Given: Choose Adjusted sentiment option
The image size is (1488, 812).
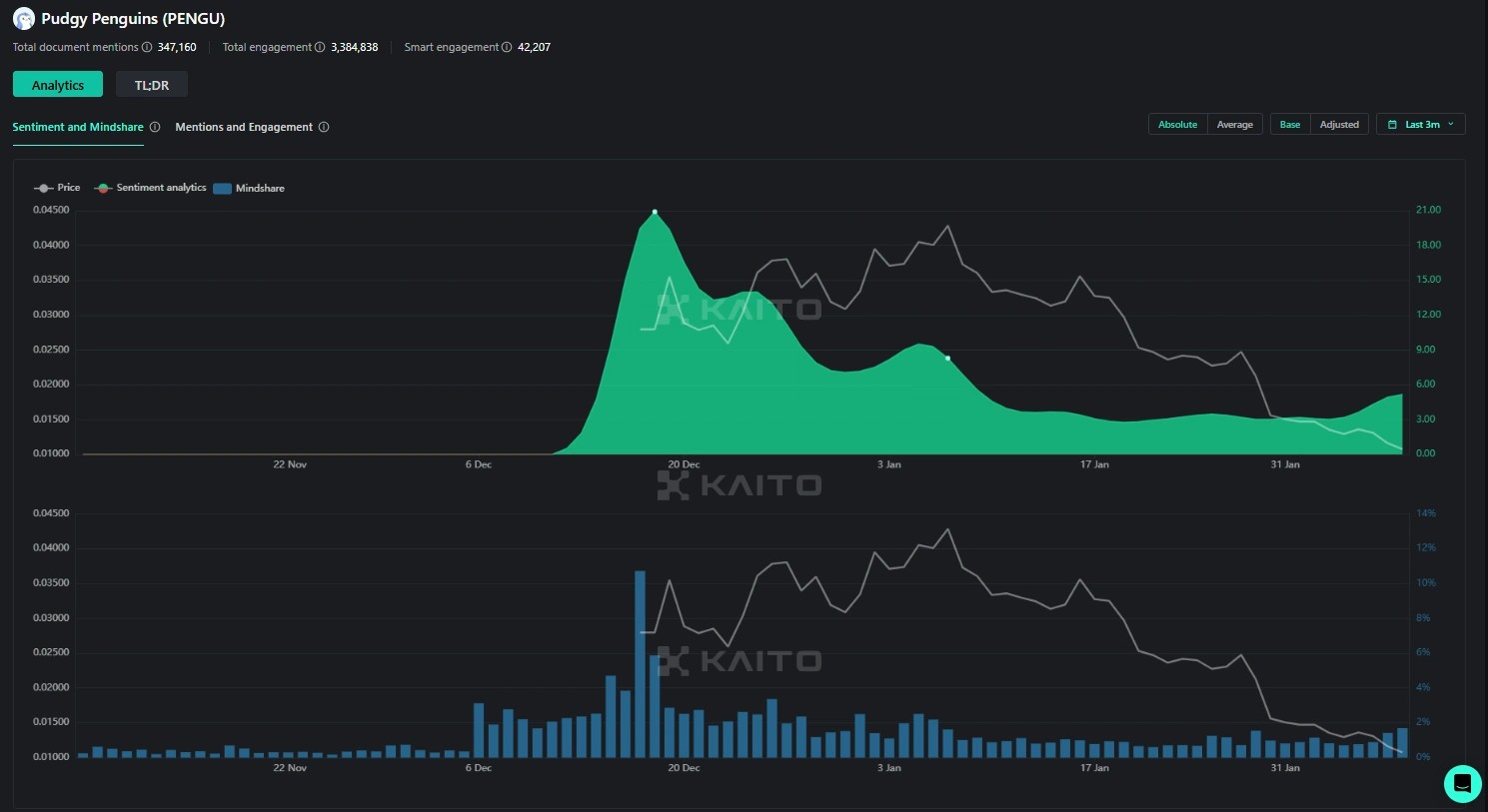Looking at the screenshot, I should (x=1339, y=124).
